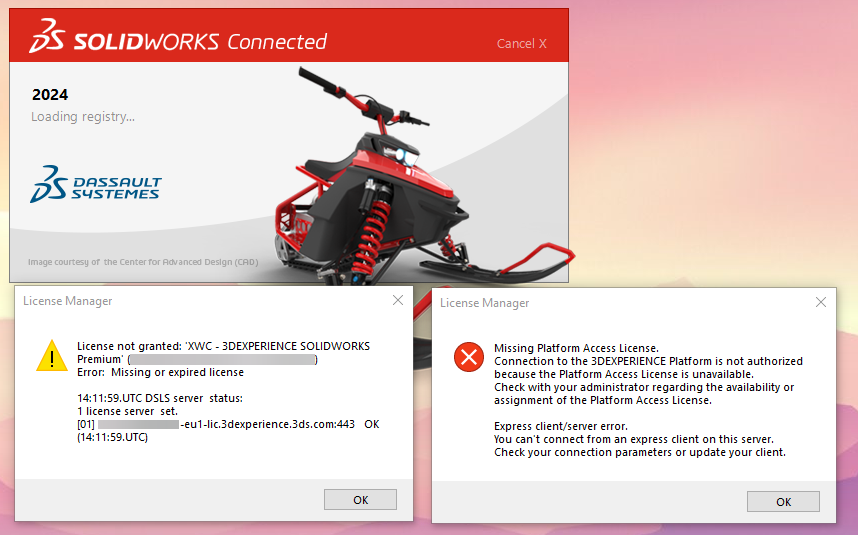Click the '2024' version text
Viewport: 858px width, 535px height.
(50, 95)
